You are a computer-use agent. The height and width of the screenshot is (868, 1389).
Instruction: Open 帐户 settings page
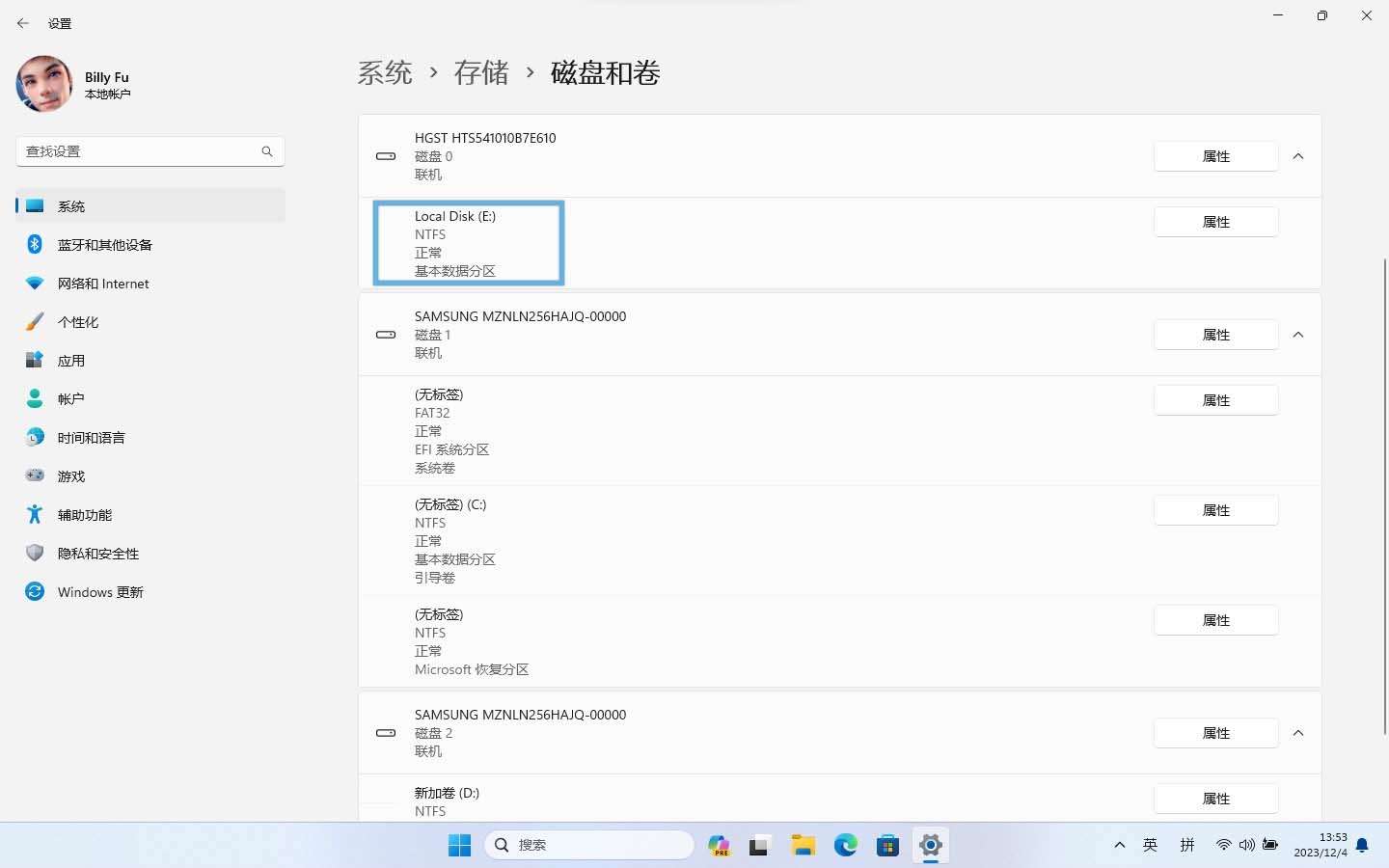pos(150,399)
